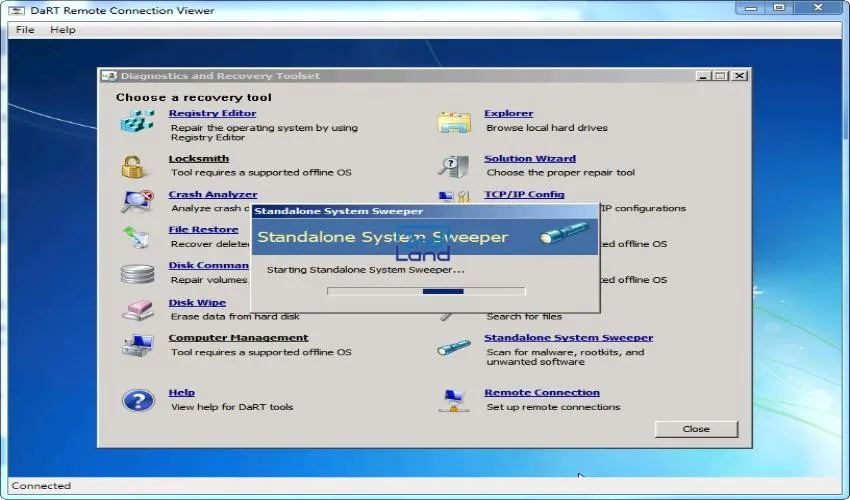Click the 'Choose the proper repair tool' description
Screen dimensions: 850x500
(561, 172)
